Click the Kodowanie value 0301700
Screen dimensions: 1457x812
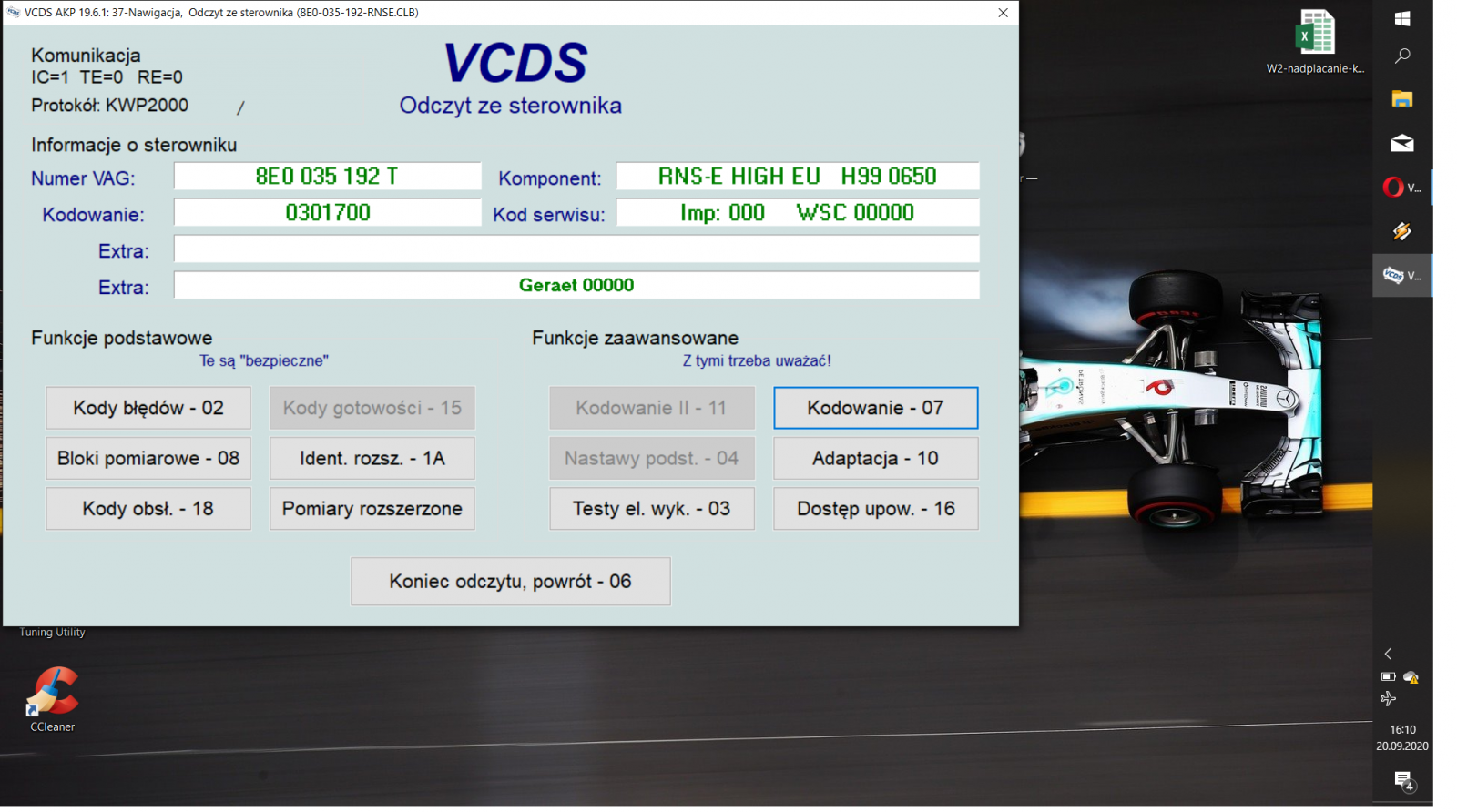click(328, 213)
